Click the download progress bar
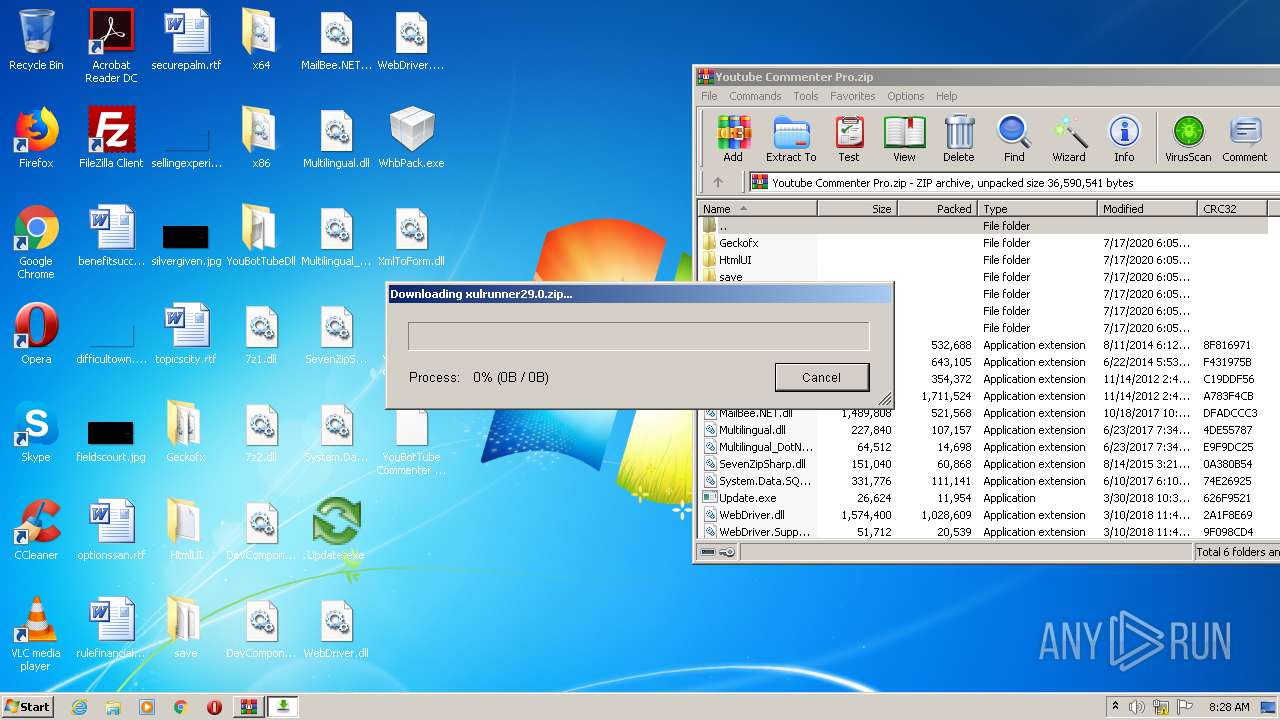Screen dimensions: 1280x720 point(638,336)
